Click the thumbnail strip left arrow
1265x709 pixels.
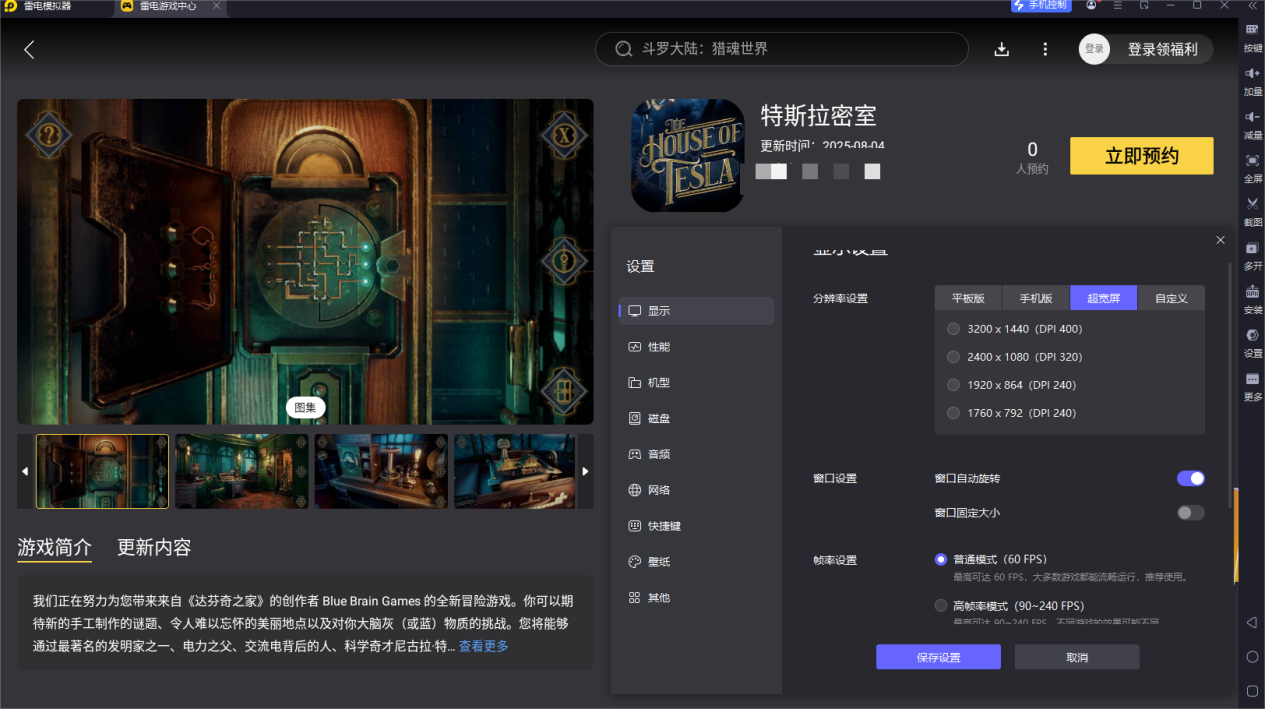[25, 471]
